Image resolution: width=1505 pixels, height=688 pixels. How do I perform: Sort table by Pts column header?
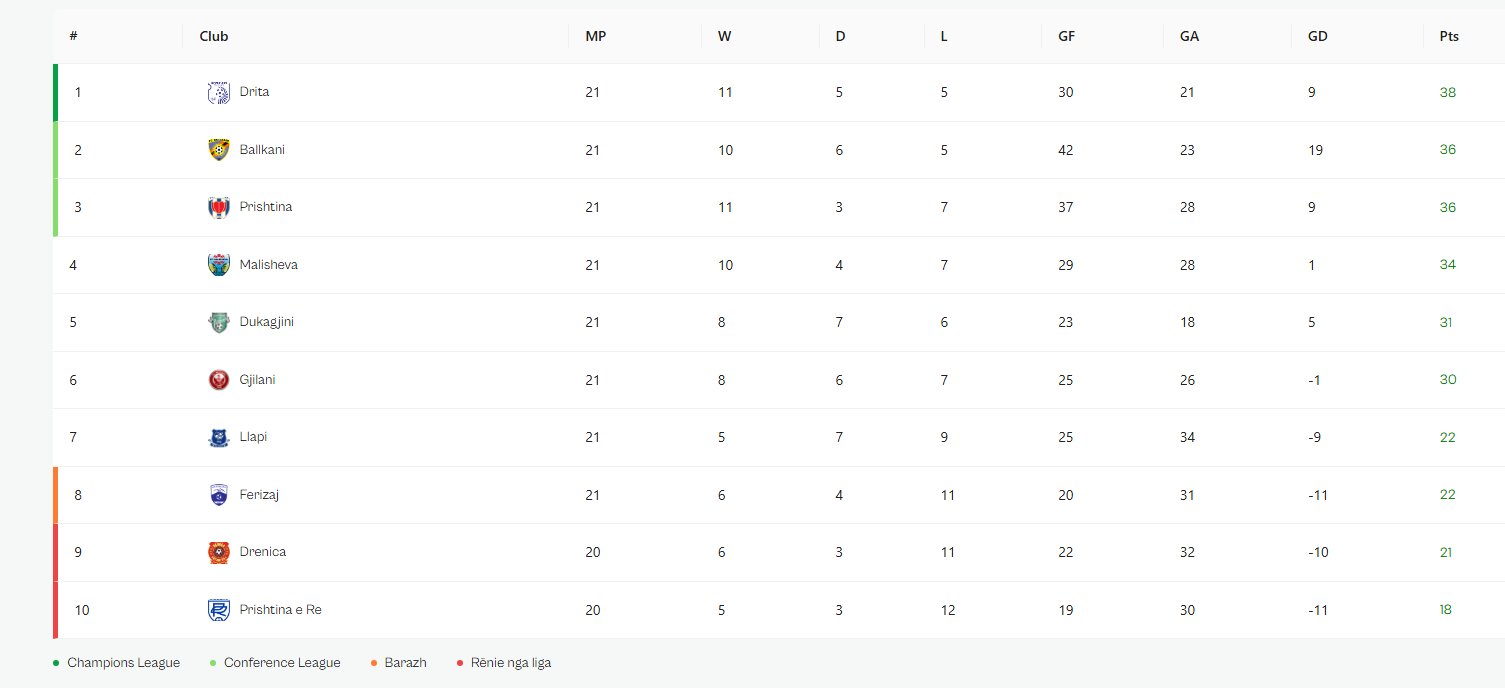[x=1449, y=36]
